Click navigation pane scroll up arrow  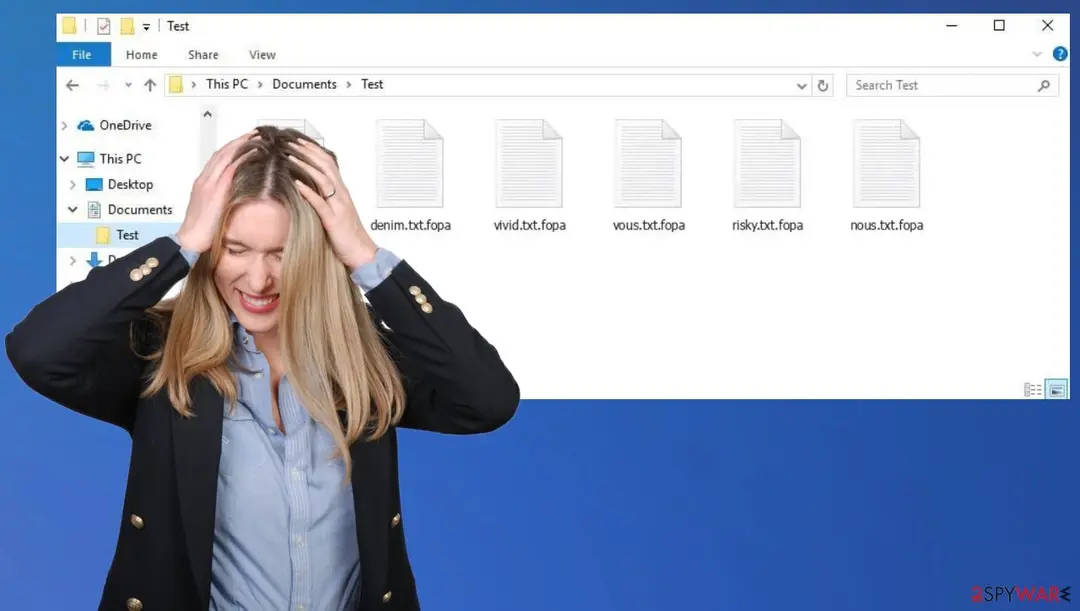pyautogui.click(x=207, y=114)
